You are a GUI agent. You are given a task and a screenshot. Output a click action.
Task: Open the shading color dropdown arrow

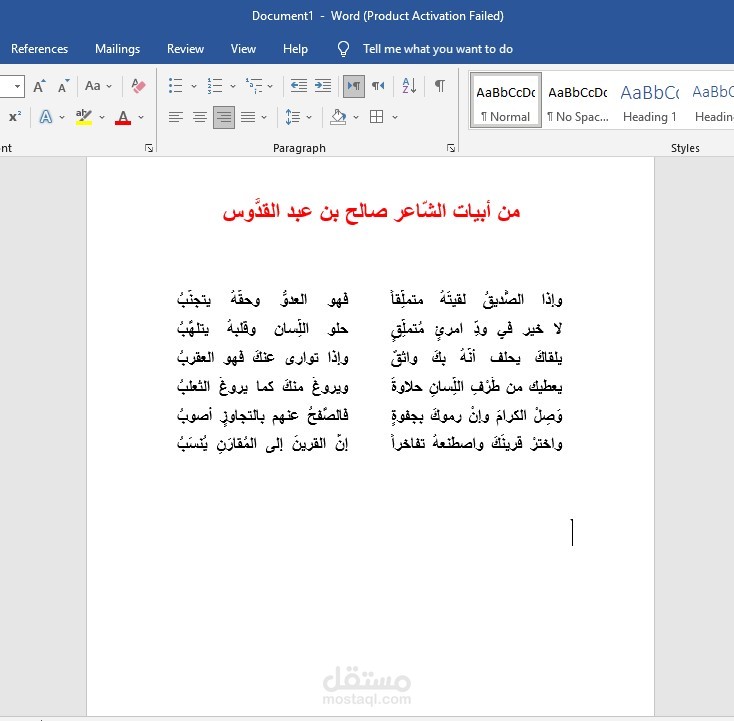356,117
